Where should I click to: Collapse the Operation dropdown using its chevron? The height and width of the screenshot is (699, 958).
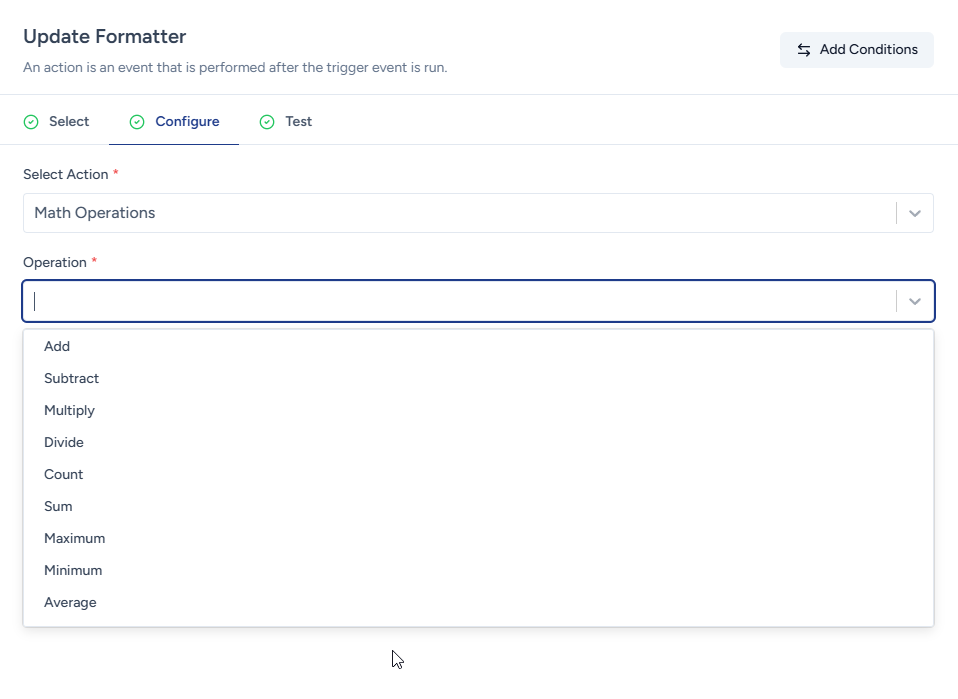point(914,301)
